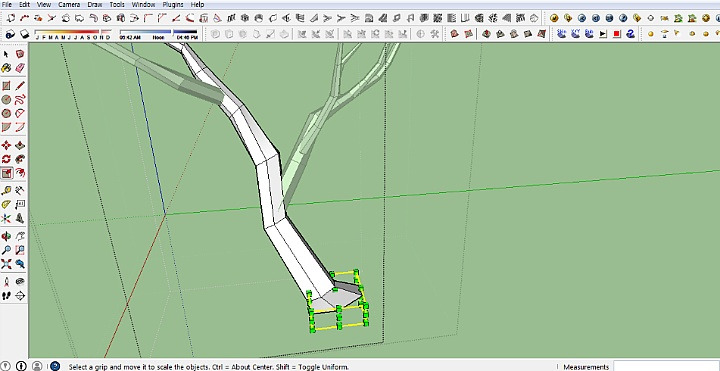Pick the Paint Bucket tool

[x=6, y=68]
